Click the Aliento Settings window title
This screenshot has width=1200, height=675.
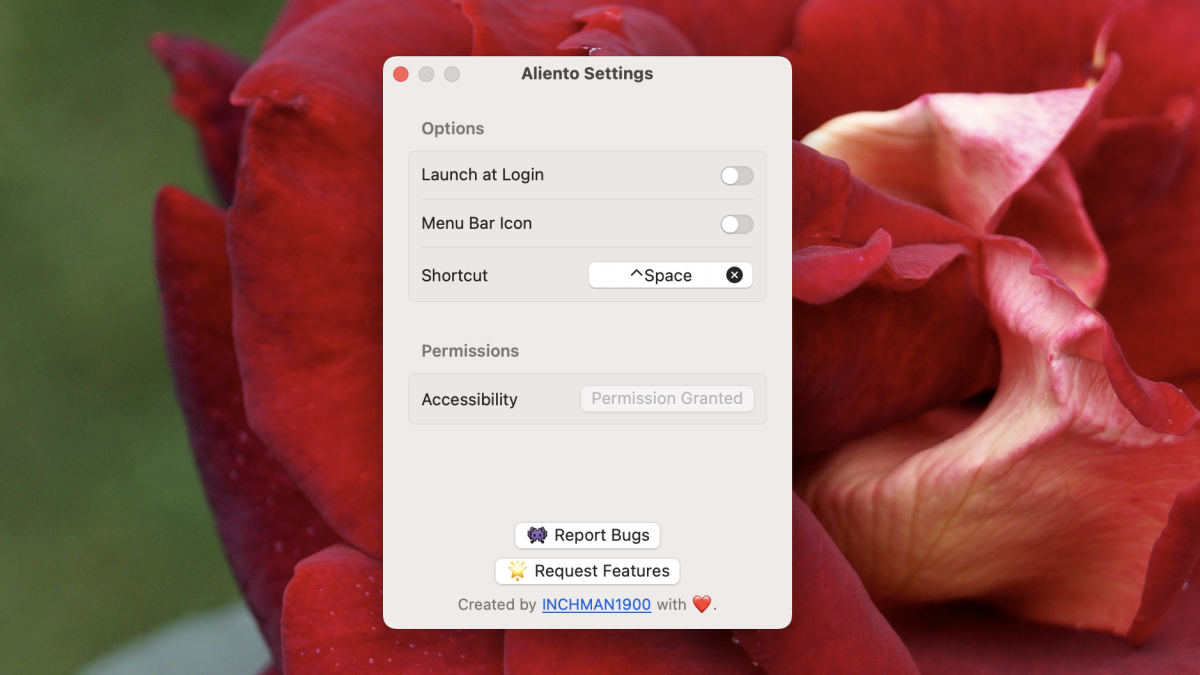pyautogui.click(x=587, y=74)
